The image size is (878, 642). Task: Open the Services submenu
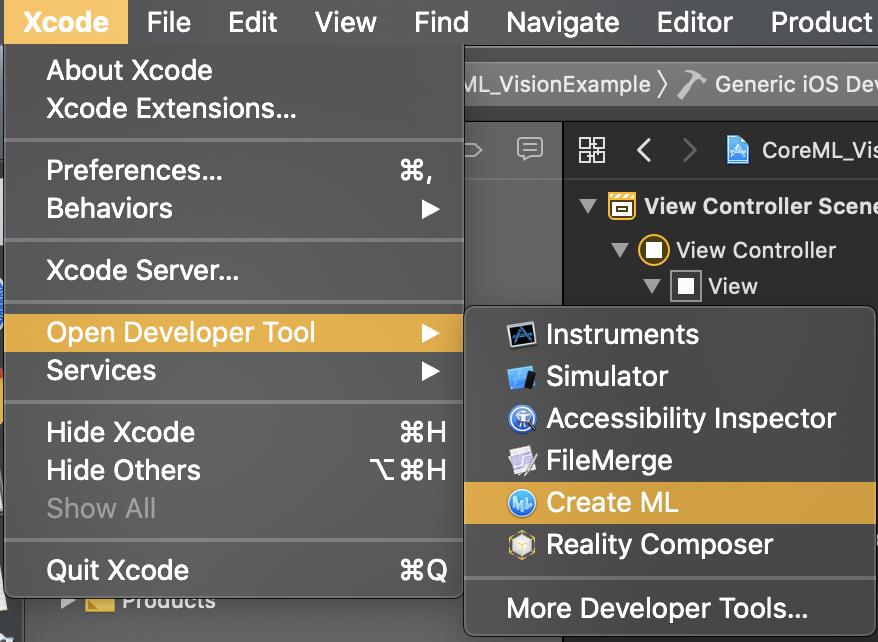101,371
